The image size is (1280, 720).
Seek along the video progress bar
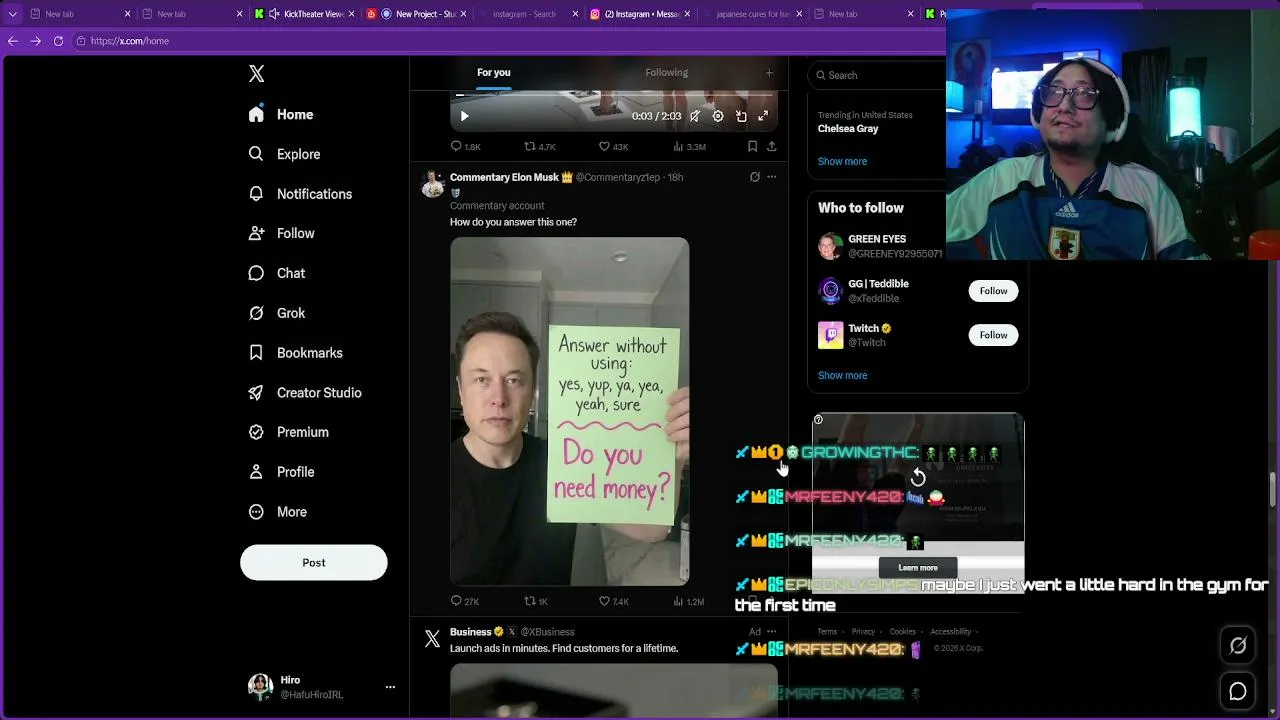613,96
